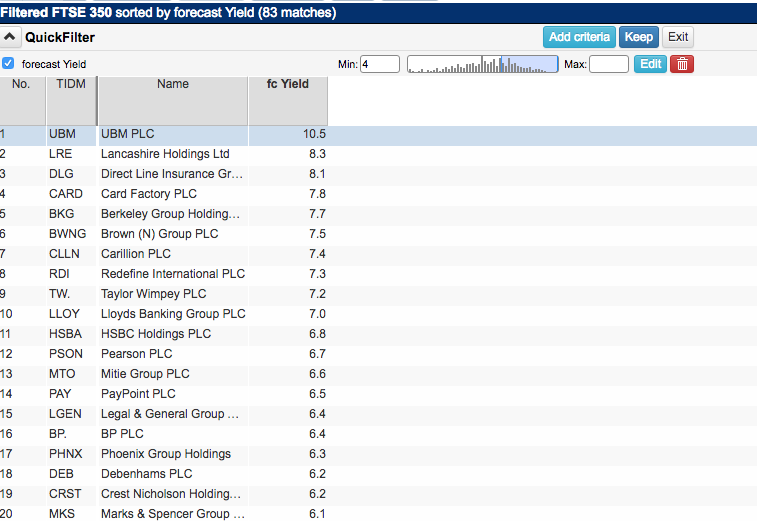Image resolution: width=757 pixels, height=521 pixels.
Task: Select Card Factory PLC
Action: pos(149,194)
